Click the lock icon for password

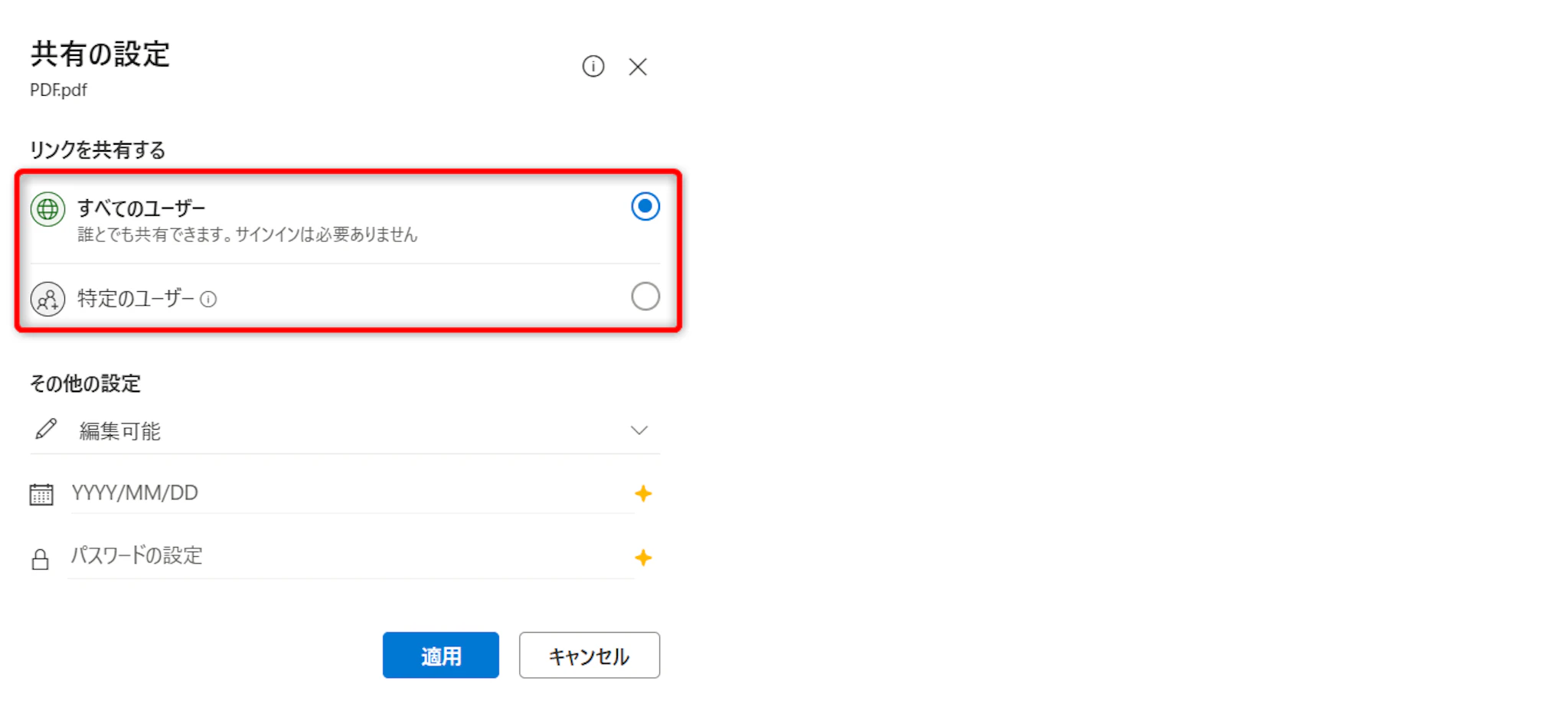[41, 559]
